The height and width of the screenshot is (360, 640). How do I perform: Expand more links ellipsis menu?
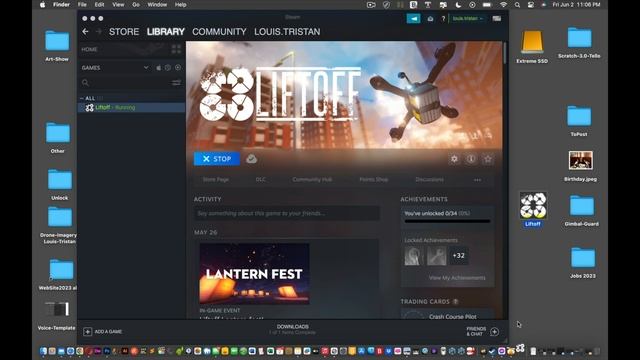pos(477,180)
